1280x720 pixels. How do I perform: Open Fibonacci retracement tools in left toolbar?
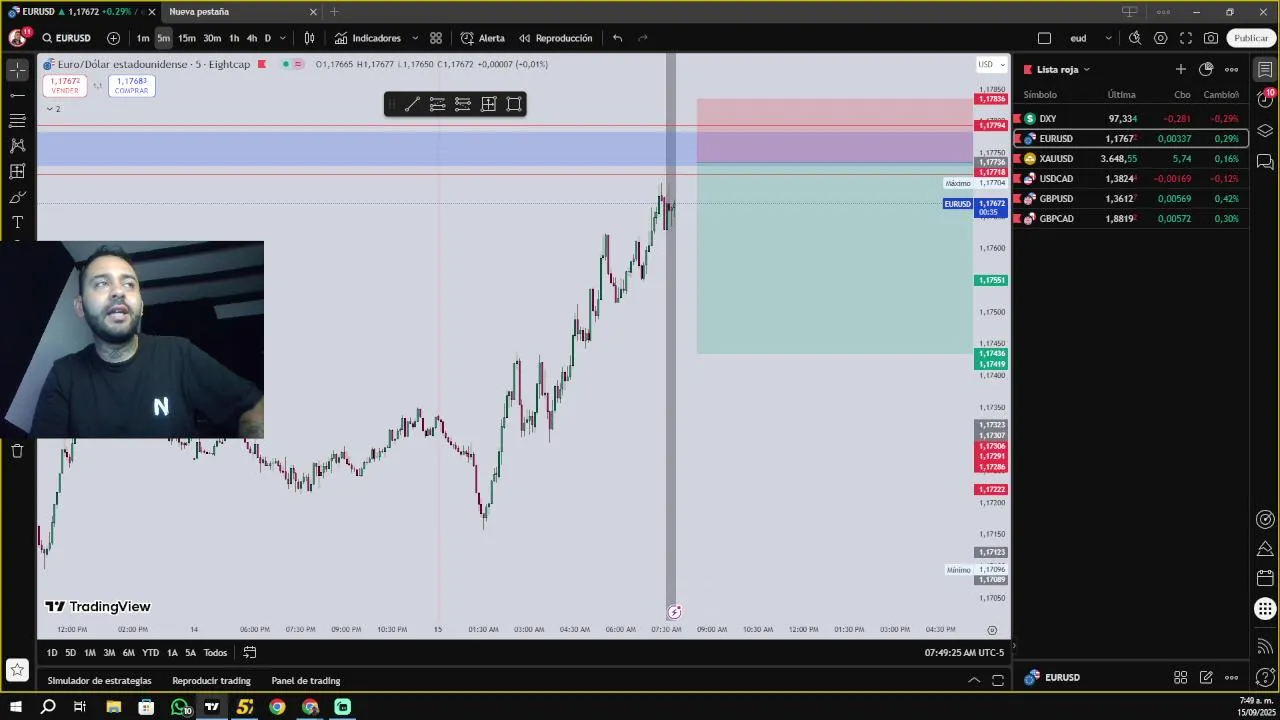(17, 120)
